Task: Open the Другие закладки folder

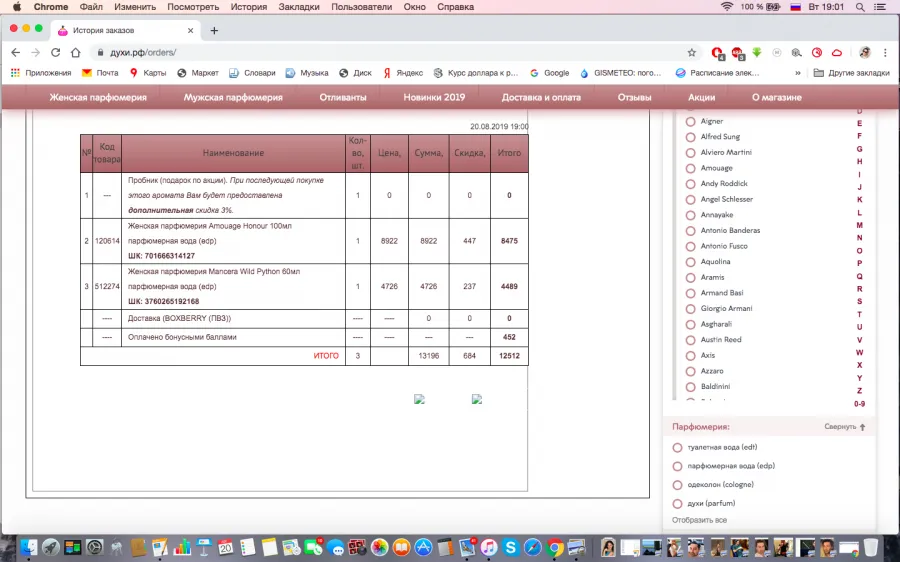Action: pos(852,73)
